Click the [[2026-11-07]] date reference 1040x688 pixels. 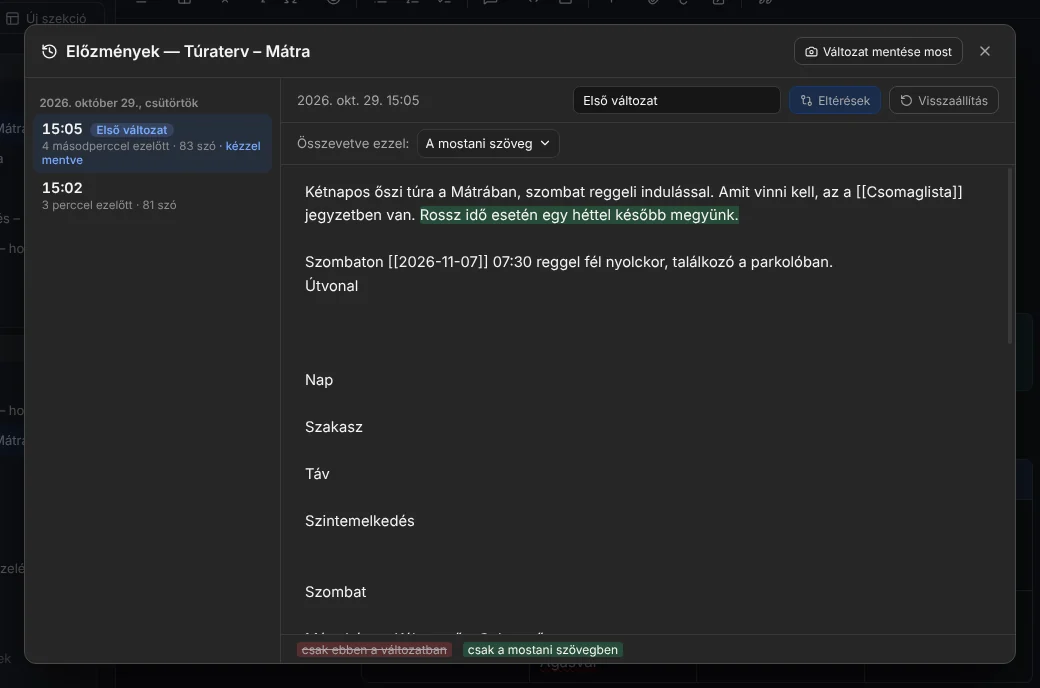coord(438,262)
